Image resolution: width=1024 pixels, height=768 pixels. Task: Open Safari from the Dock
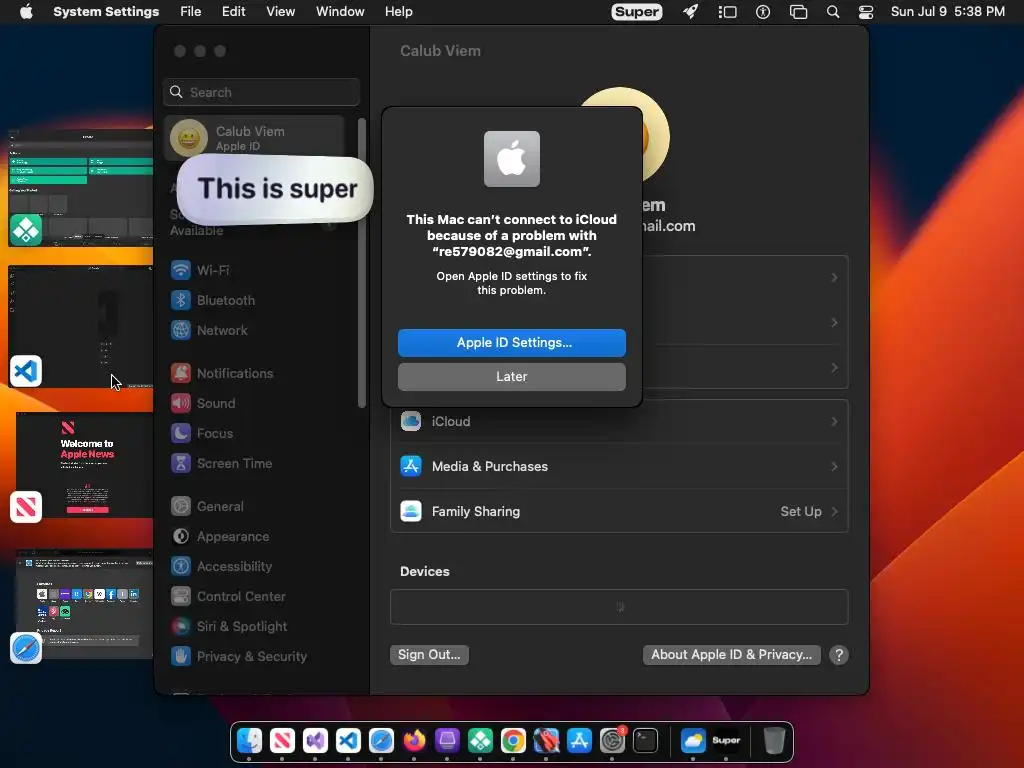click(381, 741)
